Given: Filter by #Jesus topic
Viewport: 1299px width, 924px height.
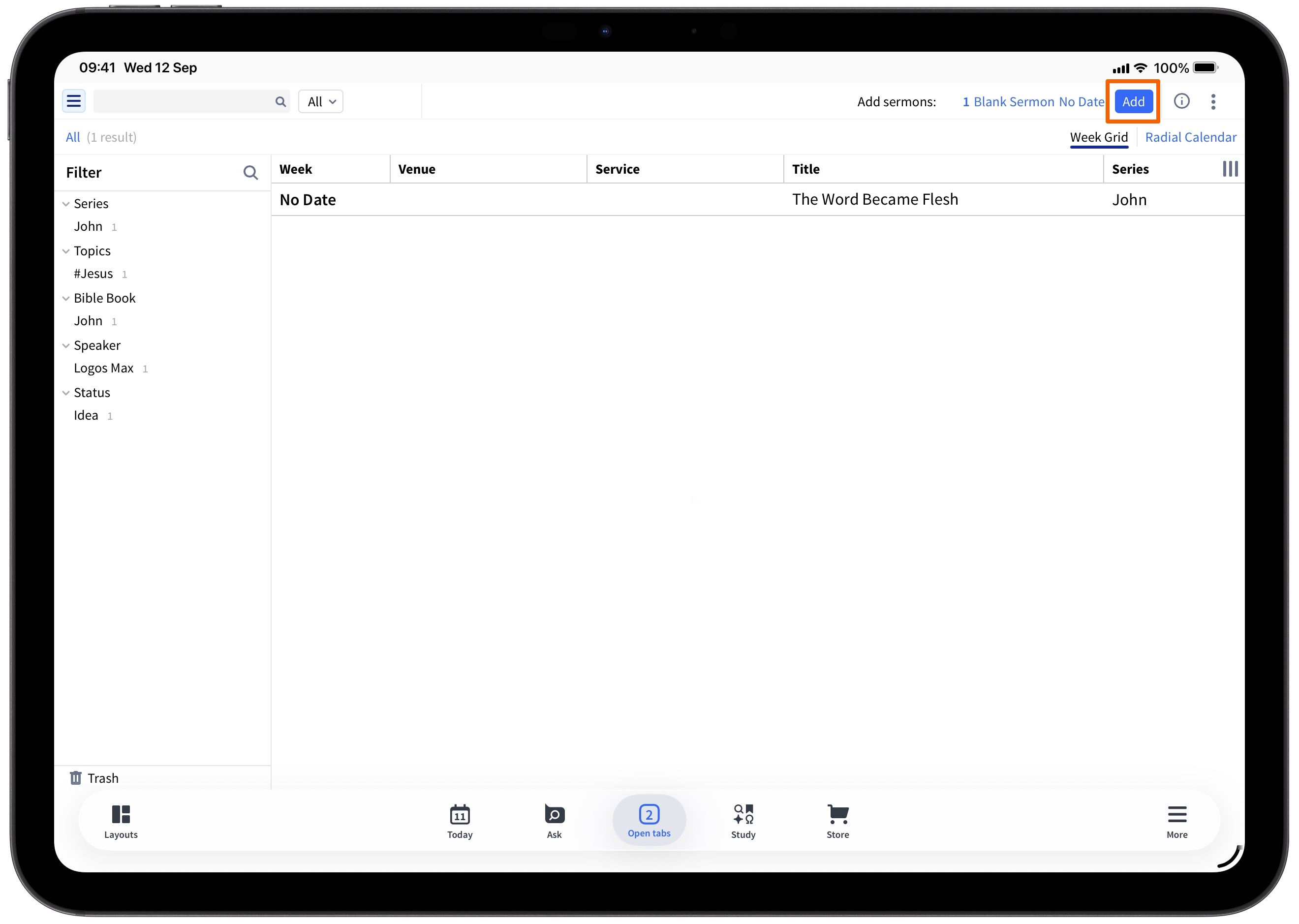Looking at the screenshot, I should point(93,274).
